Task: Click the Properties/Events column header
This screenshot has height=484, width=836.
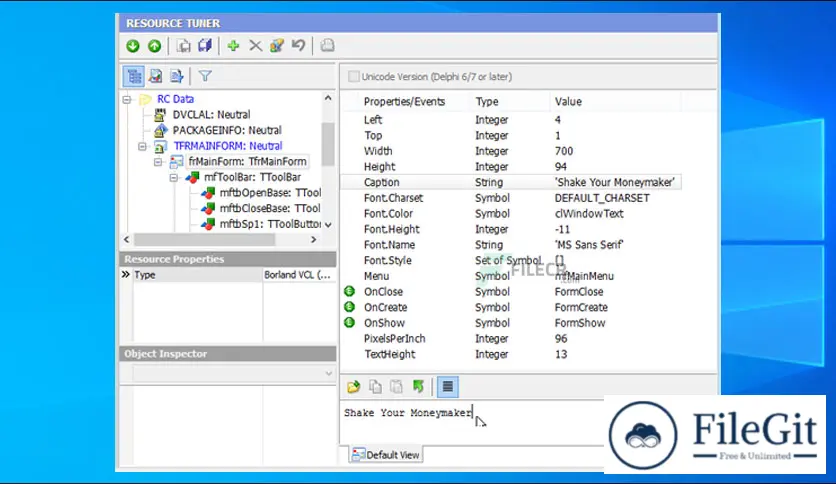Action: (405, 101)
